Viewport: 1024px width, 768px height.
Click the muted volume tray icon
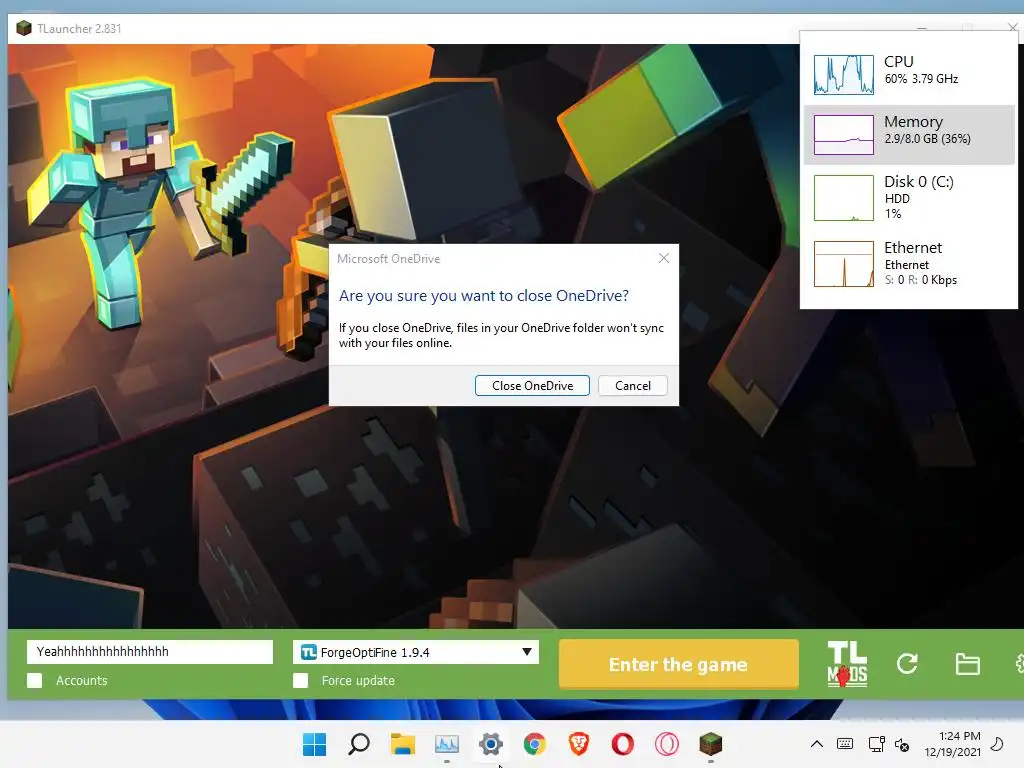coord(902,744)
